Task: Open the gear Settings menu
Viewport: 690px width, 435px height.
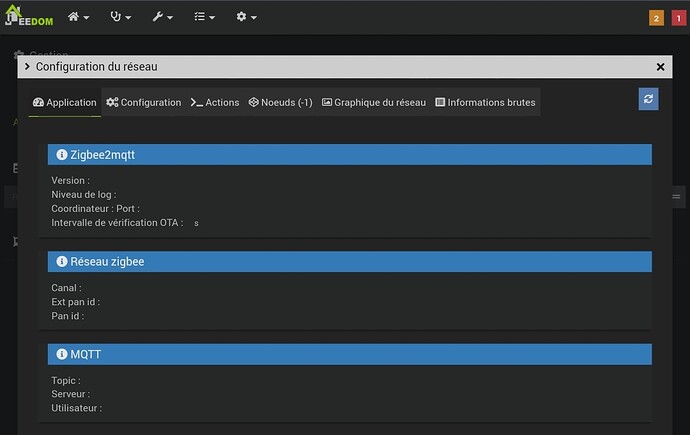Action: click(x=246, y=17)
